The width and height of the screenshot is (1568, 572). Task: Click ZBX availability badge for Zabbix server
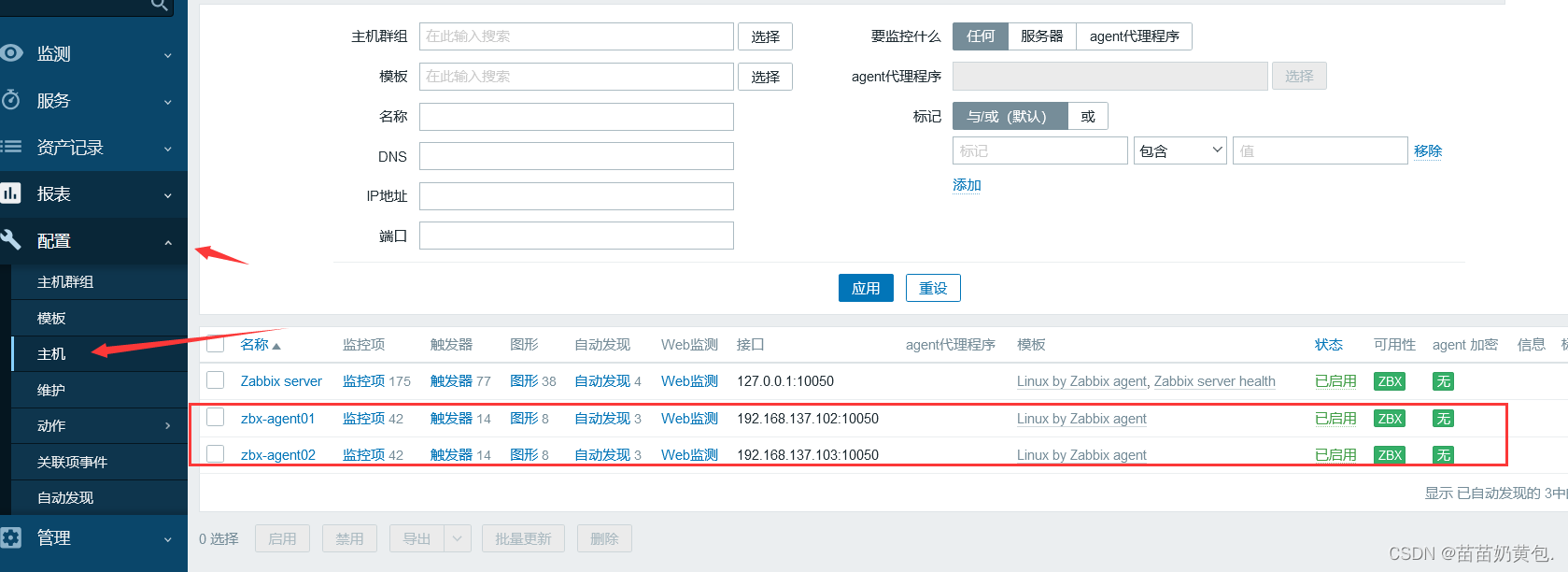[x=1390, y=381]
